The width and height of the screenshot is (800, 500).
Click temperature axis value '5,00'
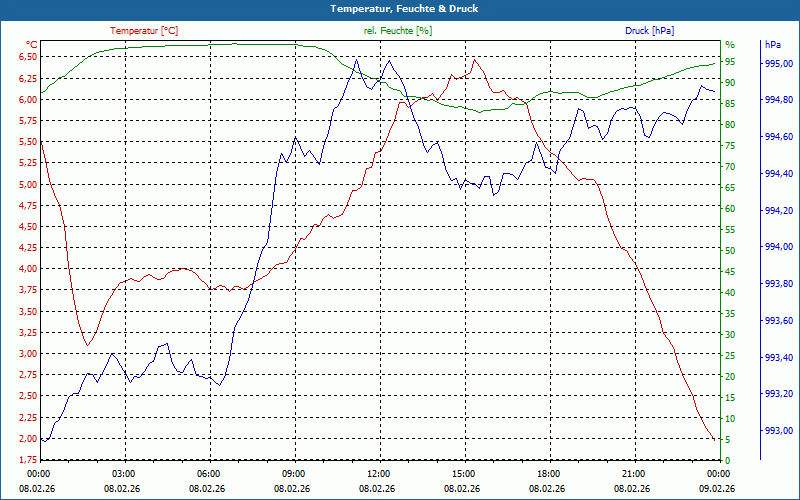click(28, 184)
